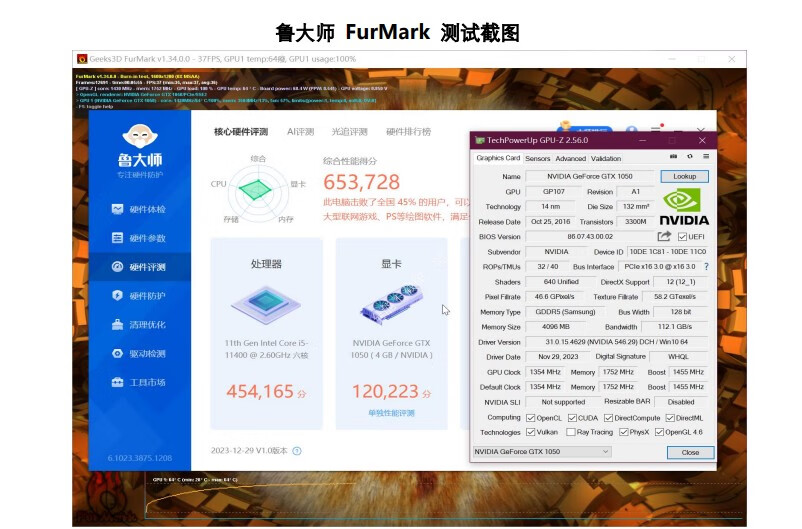This screenshot has width=802, height=529.
Task: Open 硬件体检 in the Ludashi sidebar
Action: click(x=139, y=209)
